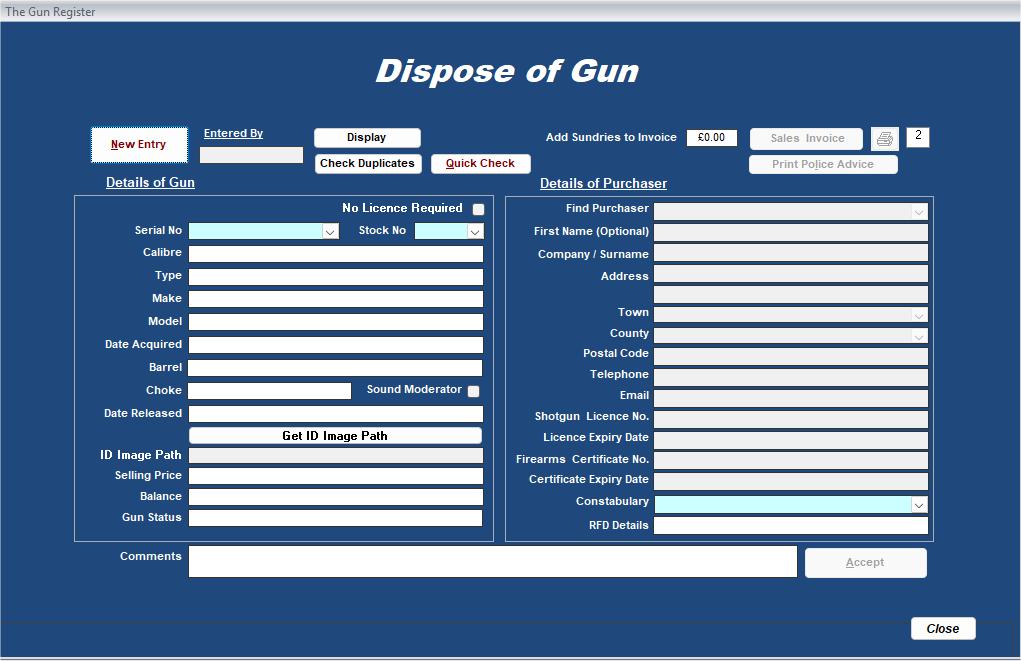Click the Details of Gun heading
The image size is (1021, 661).
tap(149, 183)
